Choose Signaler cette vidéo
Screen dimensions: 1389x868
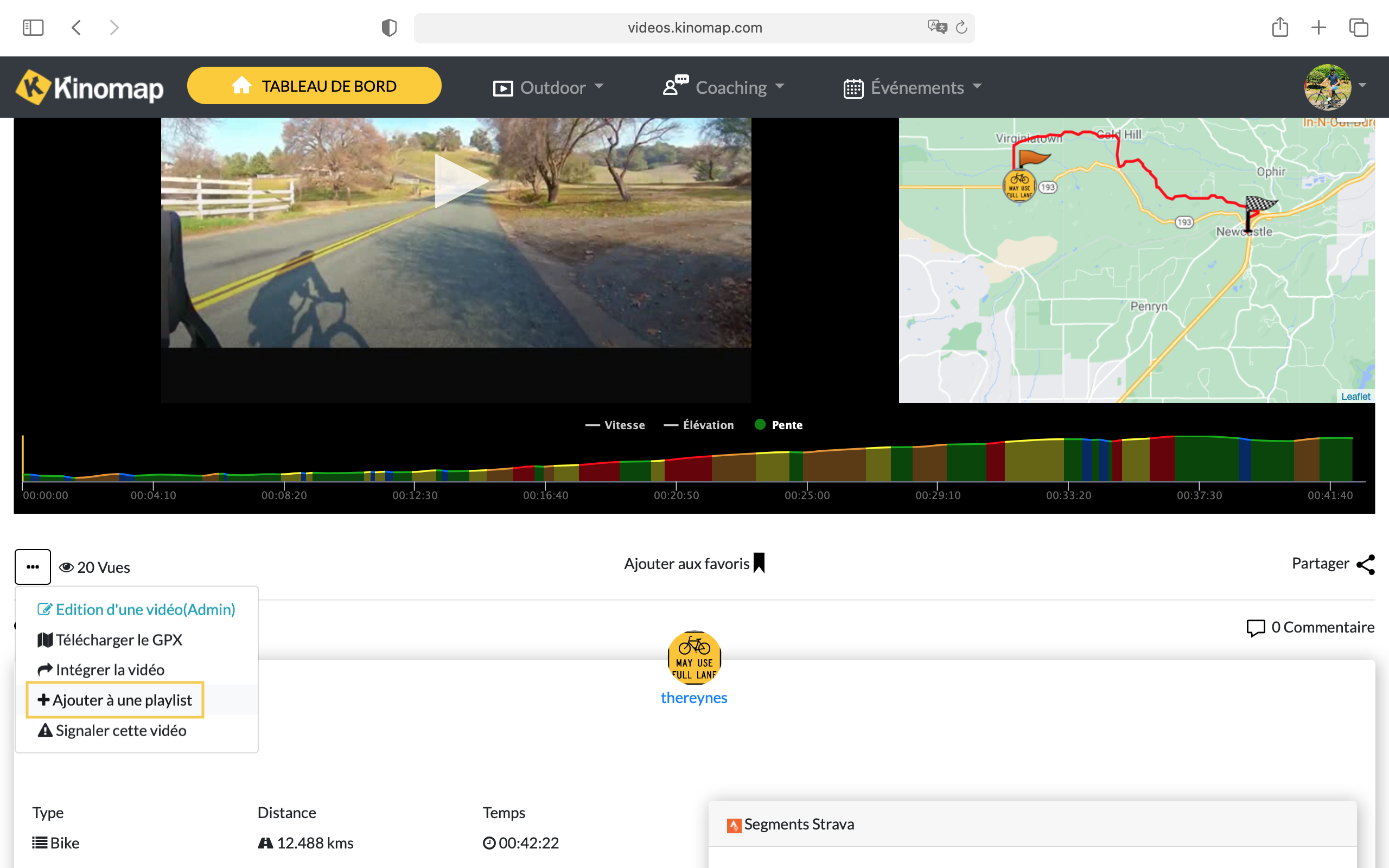click(x=112, y=730)
